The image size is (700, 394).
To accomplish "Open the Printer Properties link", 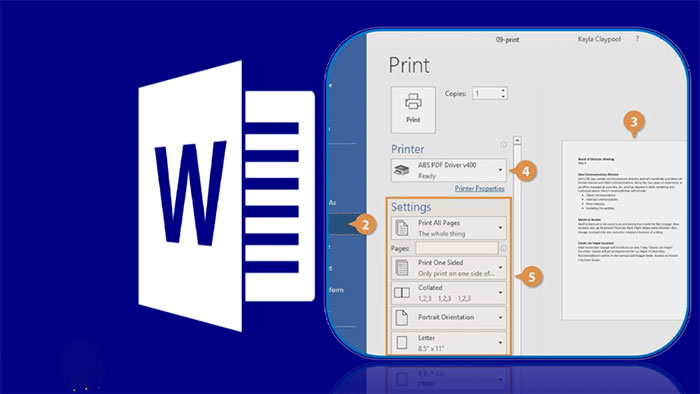I will (x=479, y=188).
